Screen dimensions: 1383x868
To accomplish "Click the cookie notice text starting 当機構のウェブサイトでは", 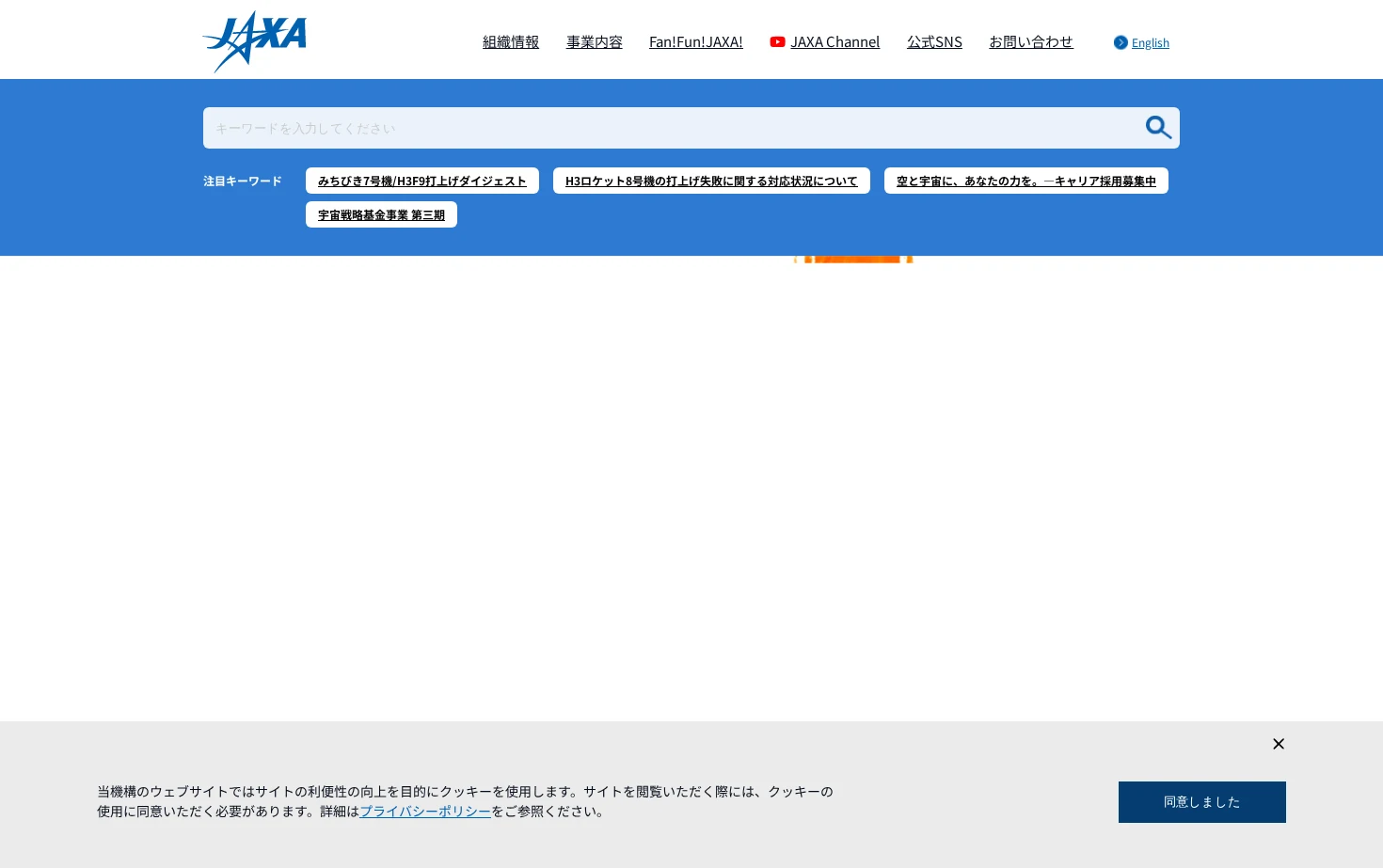I will tap(465, 801).
